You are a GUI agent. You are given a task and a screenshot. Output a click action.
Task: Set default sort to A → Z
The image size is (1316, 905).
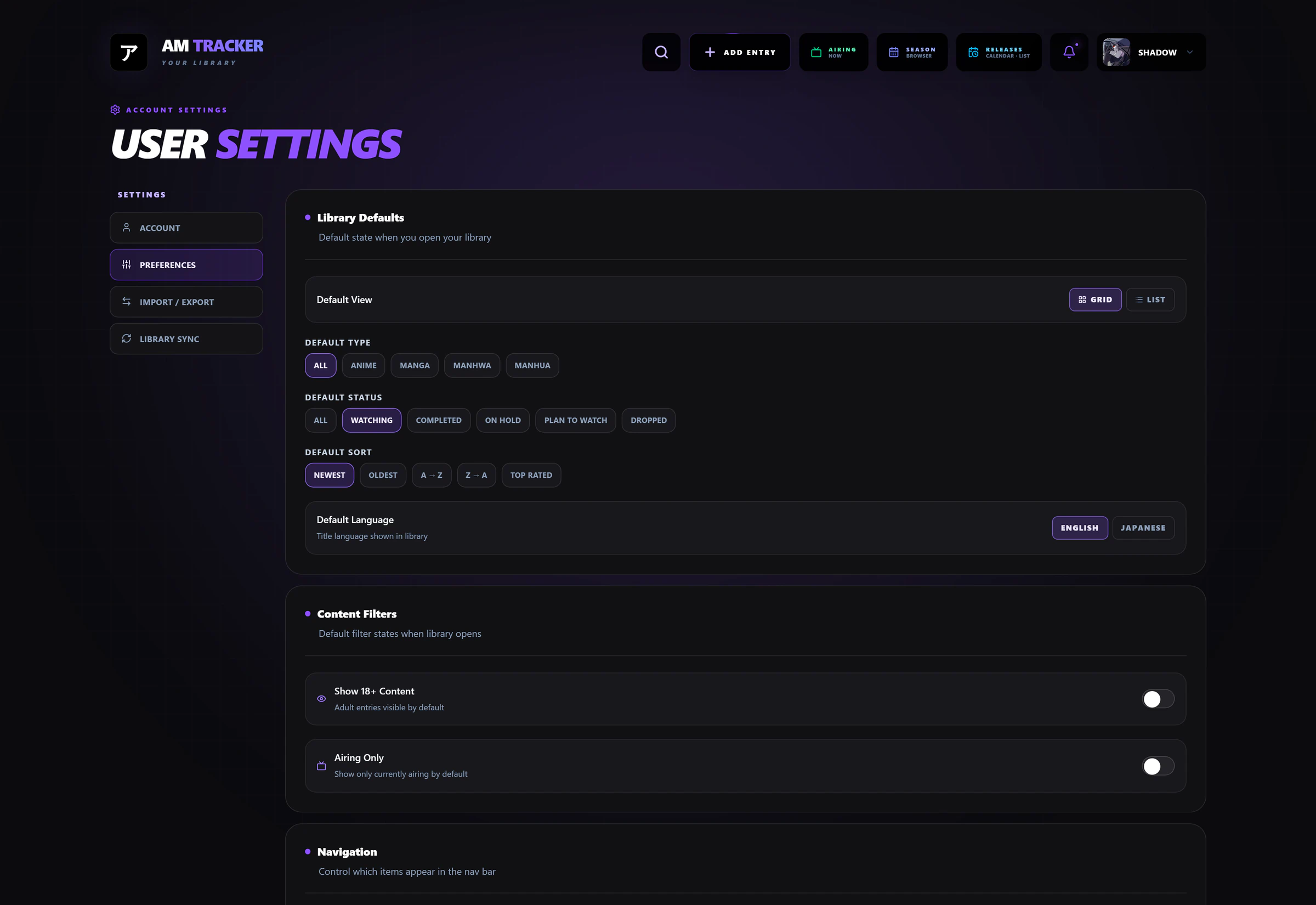pos(432,475)
